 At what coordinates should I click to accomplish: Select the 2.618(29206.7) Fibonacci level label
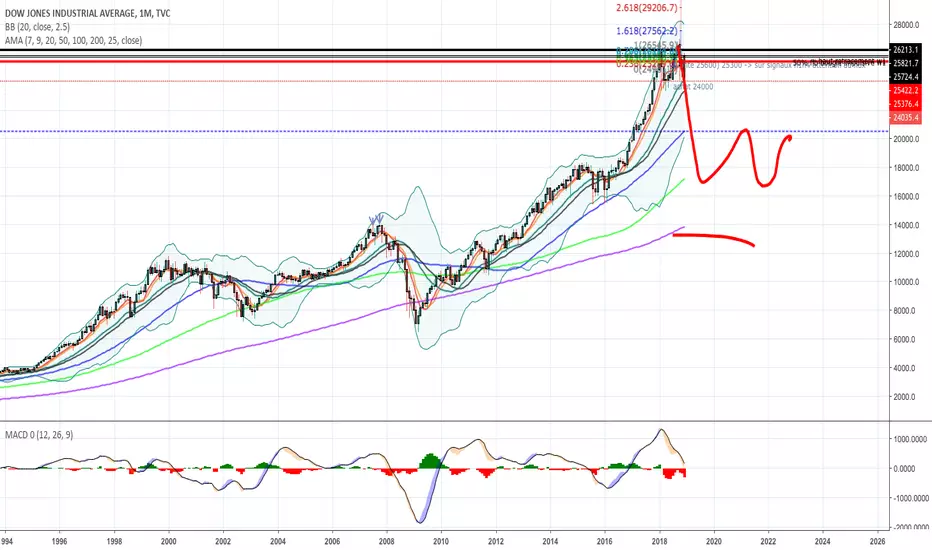[x=647, y=8]
